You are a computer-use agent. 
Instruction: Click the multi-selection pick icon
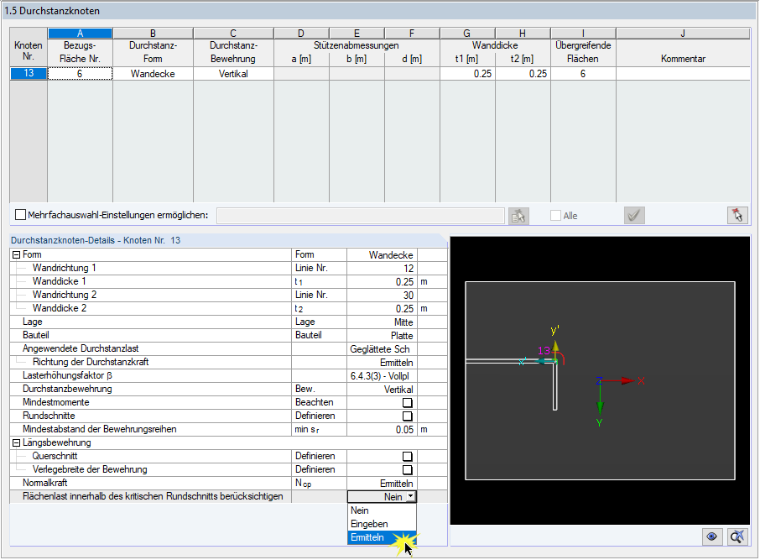click(519, 215)
